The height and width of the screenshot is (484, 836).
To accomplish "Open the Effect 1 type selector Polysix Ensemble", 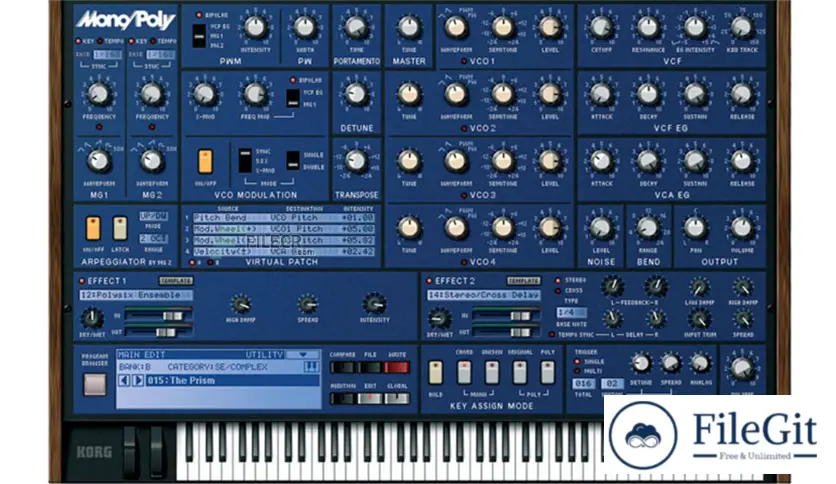I will coord(136,295).
